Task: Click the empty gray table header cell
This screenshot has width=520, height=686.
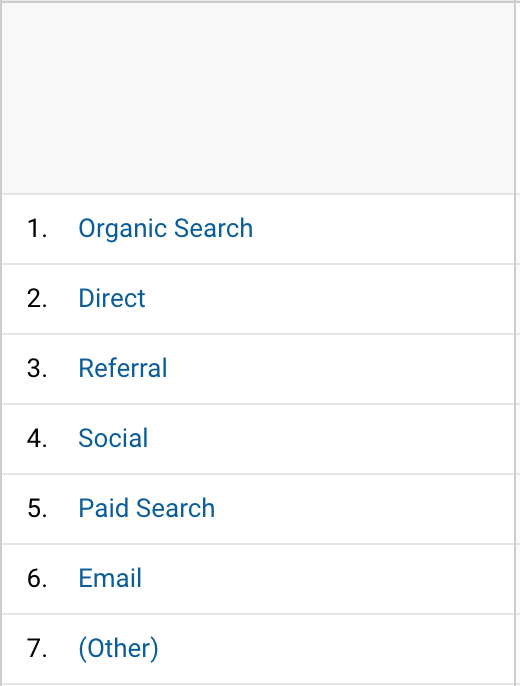Action: [258, 98]
